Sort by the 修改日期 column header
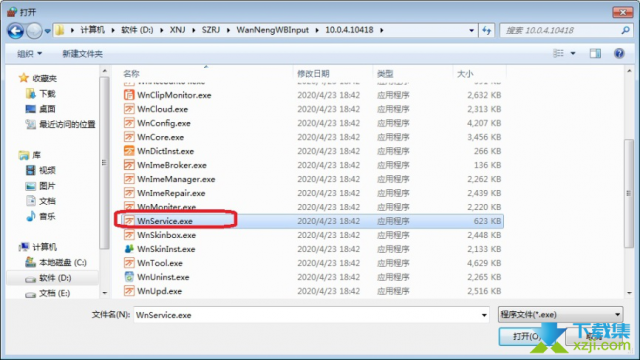The width and height of the screenshot is (640, 360). click(313, 73)
